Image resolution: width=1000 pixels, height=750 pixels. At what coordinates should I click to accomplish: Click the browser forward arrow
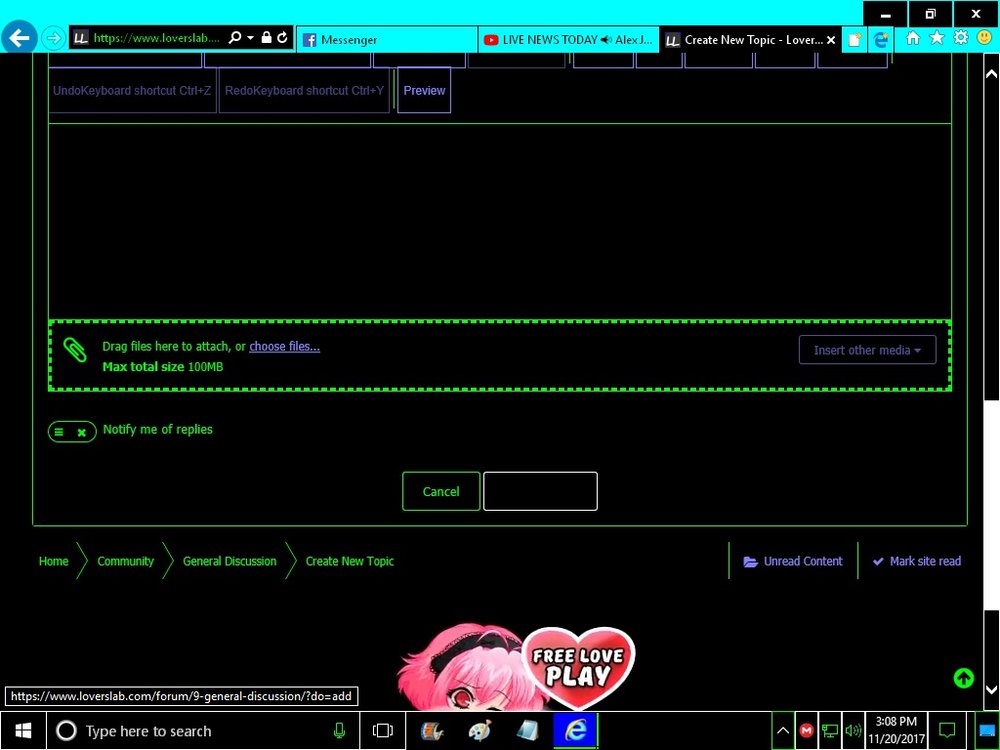[x=54, y=38]
